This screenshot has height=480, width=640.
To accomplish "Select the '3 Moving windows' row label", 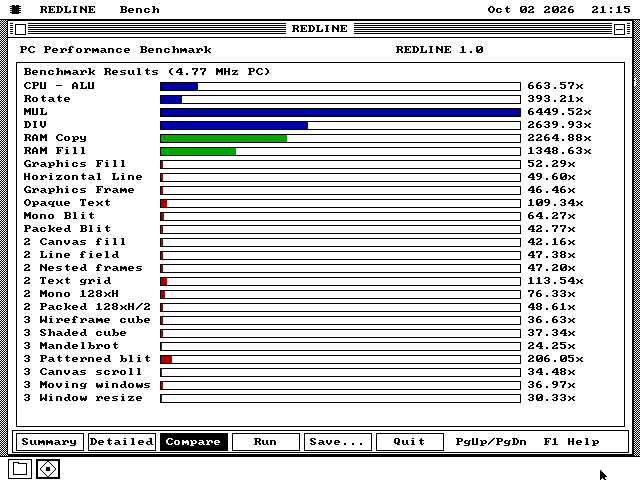I will pyautogui.click(x=87, y=385).
